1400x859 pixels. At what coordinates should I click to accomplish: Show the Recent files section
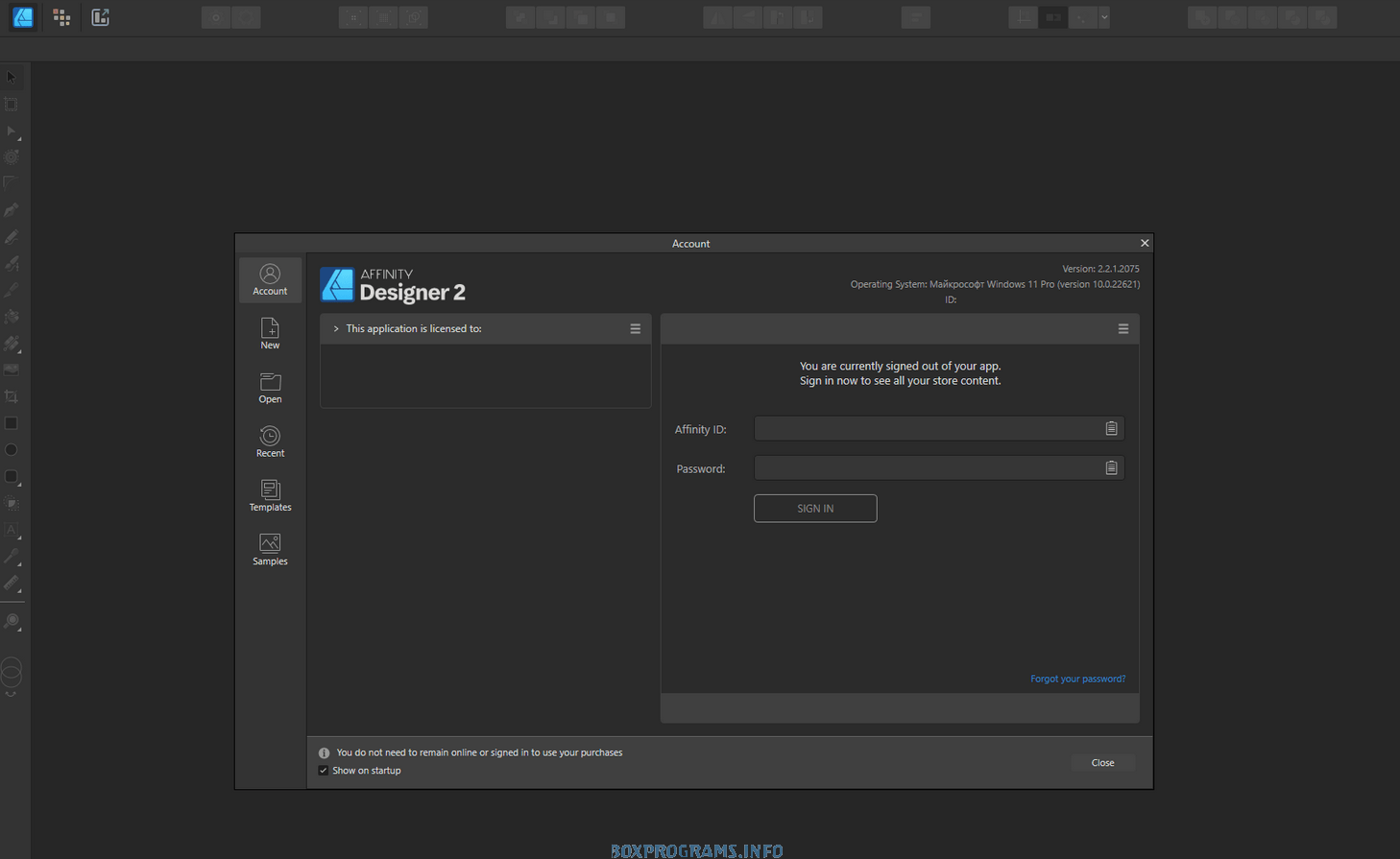tap(270, 441)
